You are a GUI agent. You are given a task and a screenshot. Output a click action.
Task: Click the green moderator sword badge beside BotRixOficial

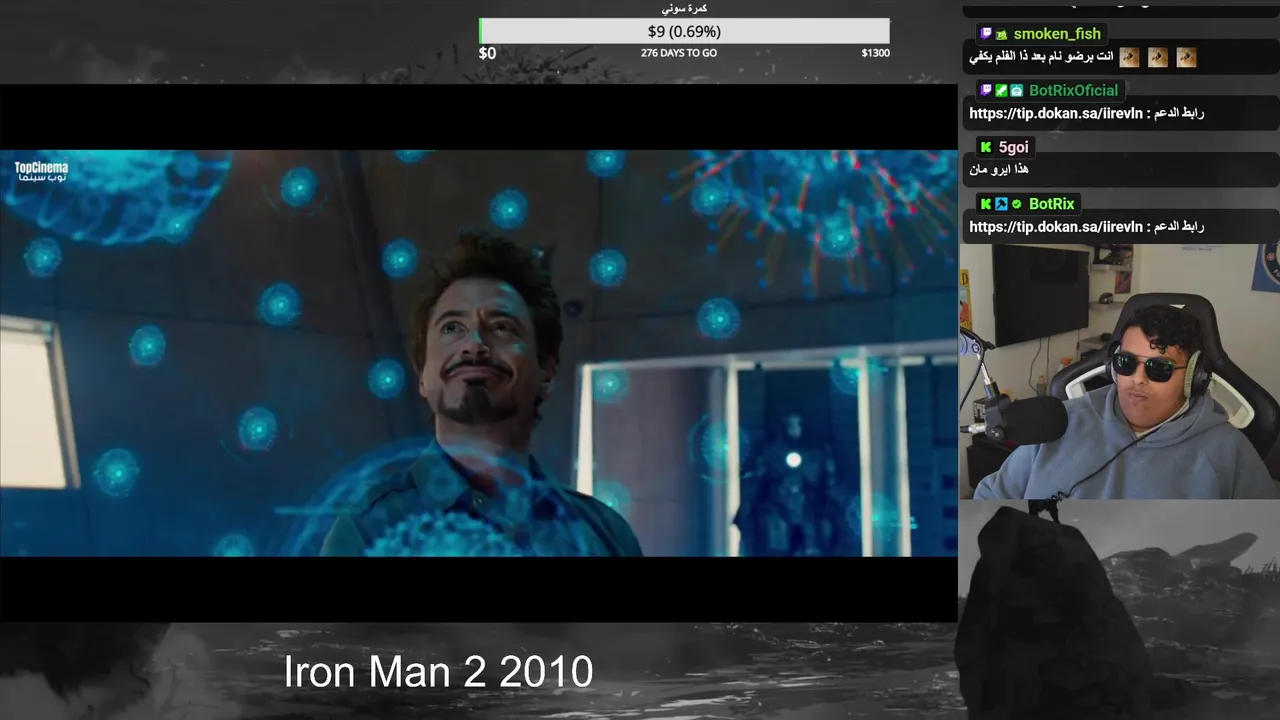point(1001,90)
